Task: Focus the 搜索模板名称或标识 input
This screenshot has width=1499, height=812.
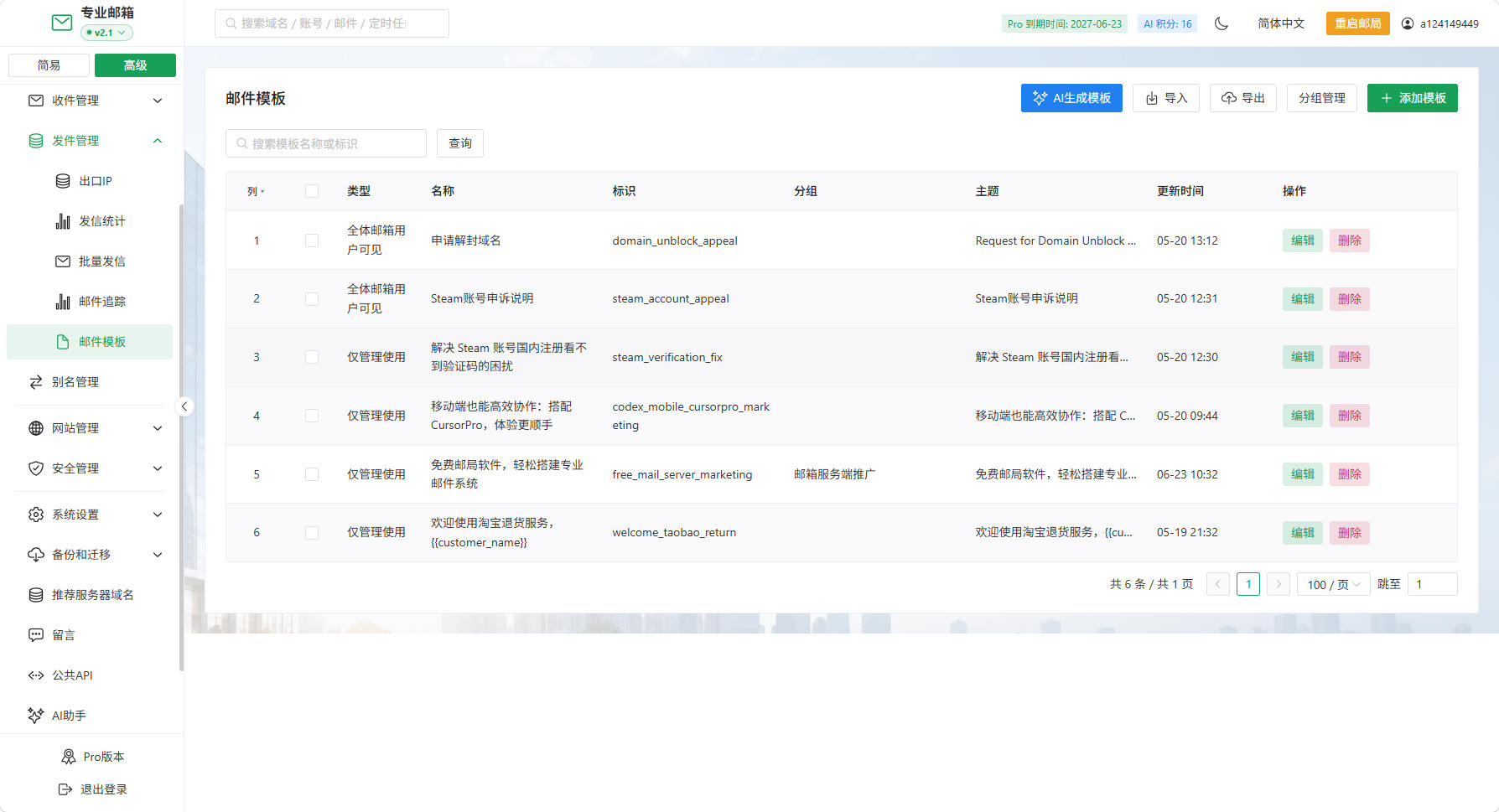Action: [x=326, y=143]
